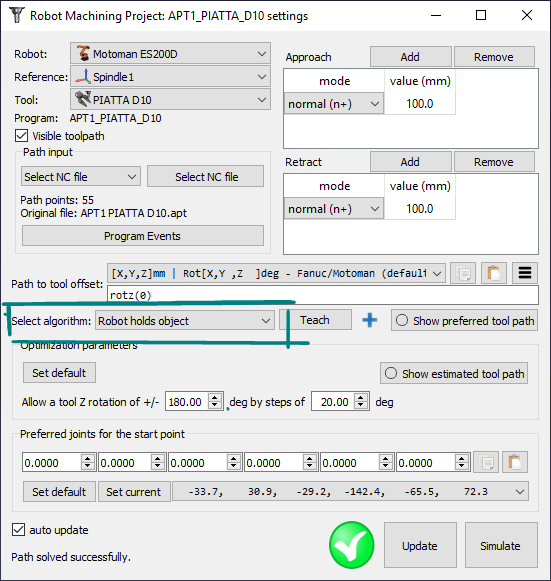
Task: Click the Retract Add button
Action: click(x=411, y=162)
